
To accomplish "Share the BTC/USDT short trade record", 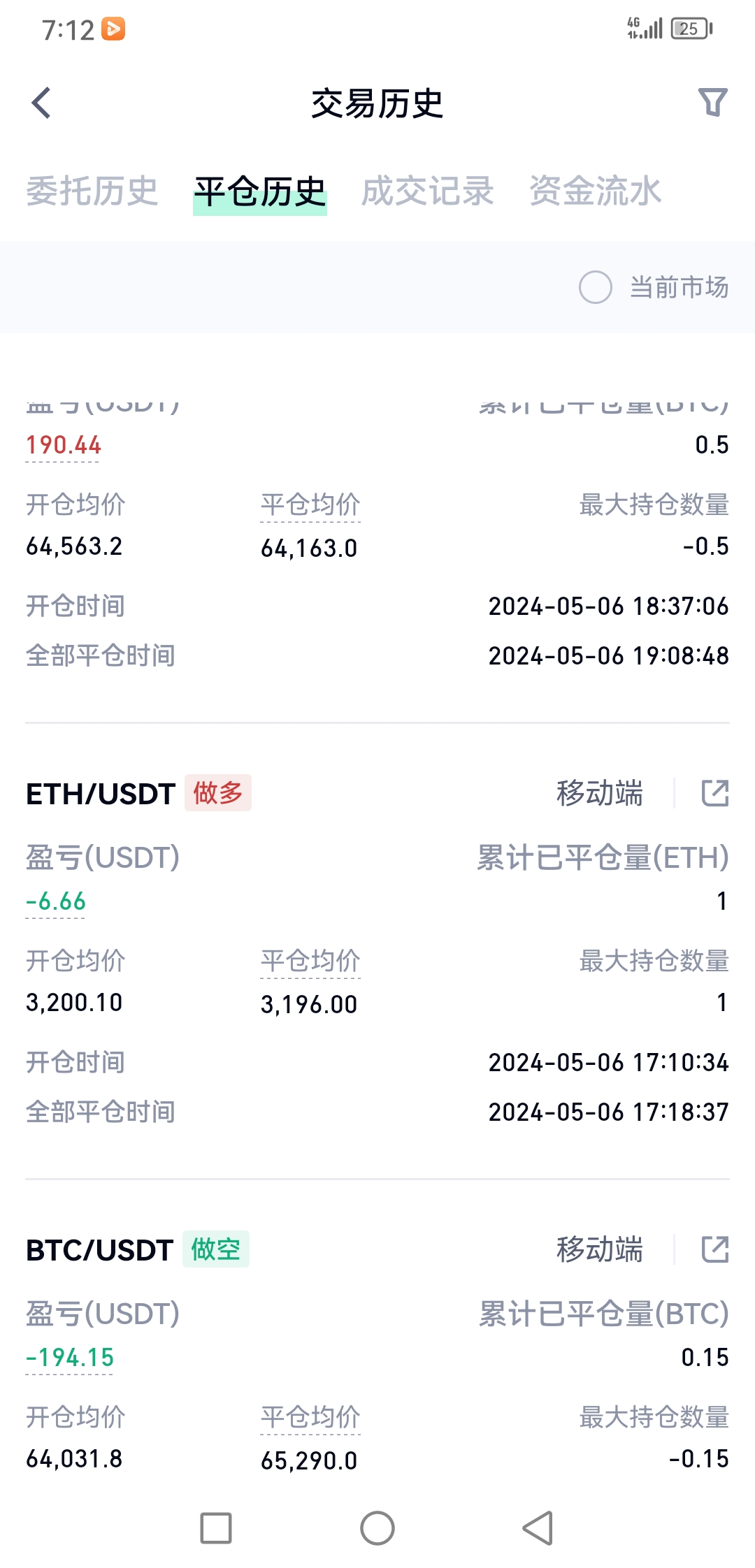I will click(715, 1249).
